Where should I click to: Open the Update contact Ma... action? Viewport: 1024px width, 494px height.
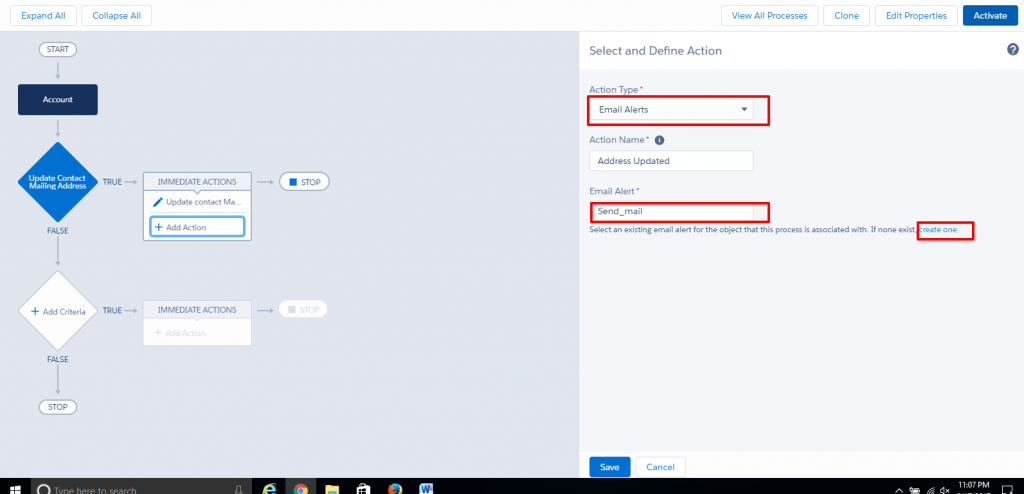[x=197, y=202]
